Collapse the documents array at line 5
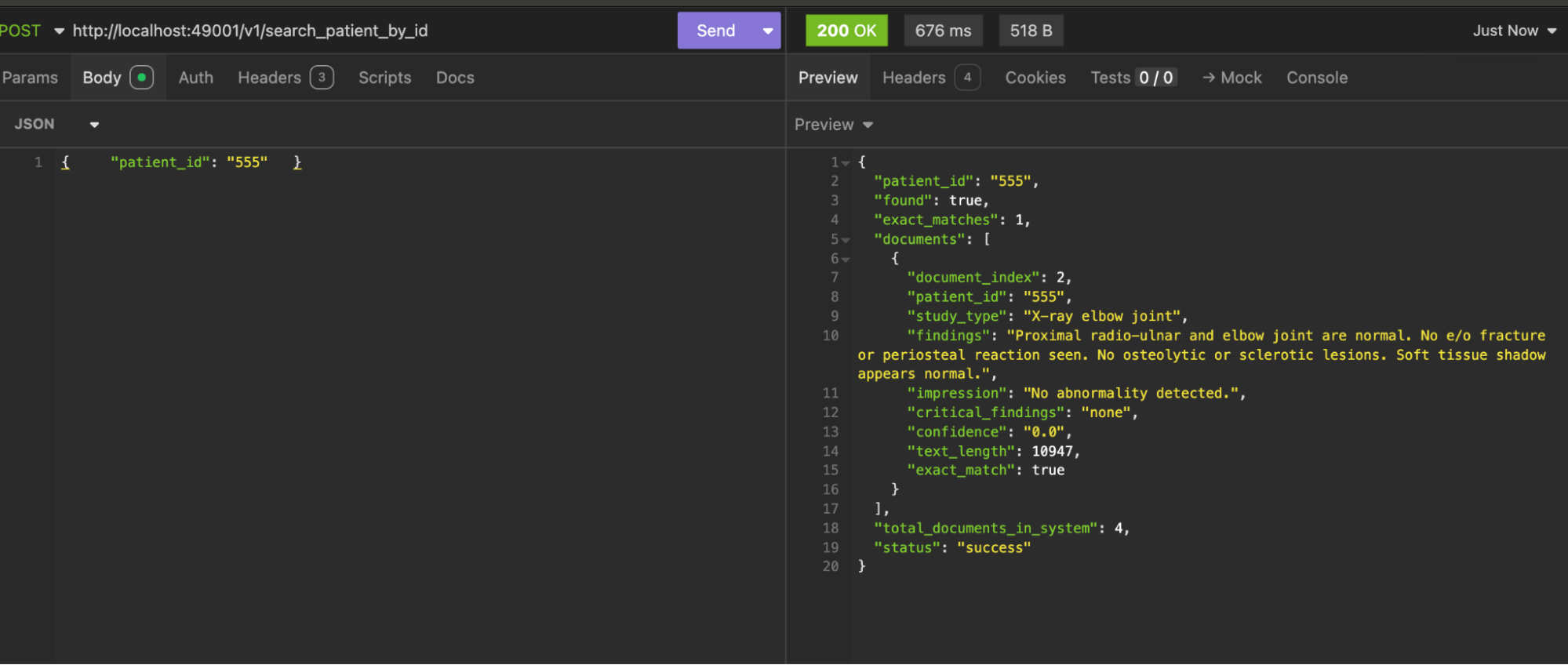This screenshot has width=1568, height=665. click(846, 240)
